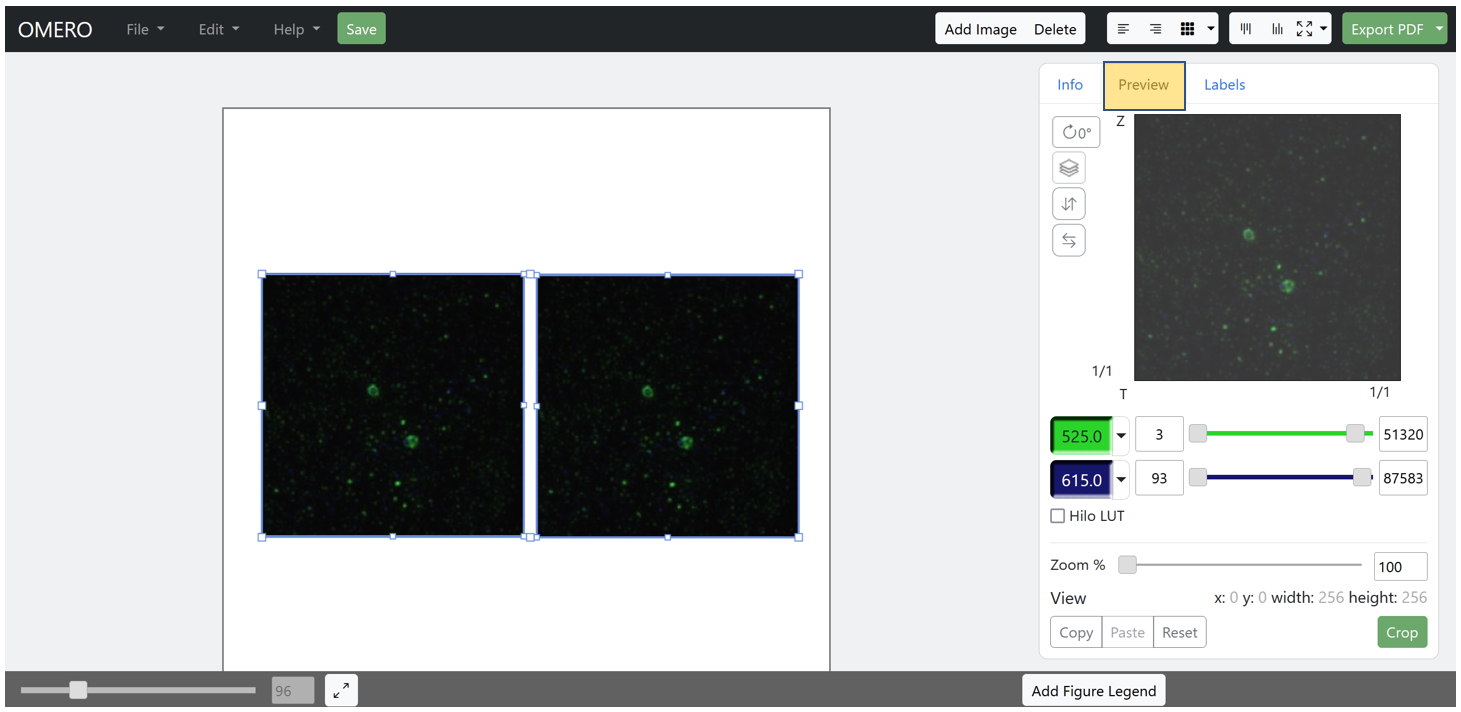Image resolution: width=1461 pixels, height=712 pixels.
Task: Align selected panels to the right
Action: tap(1155, 29)
